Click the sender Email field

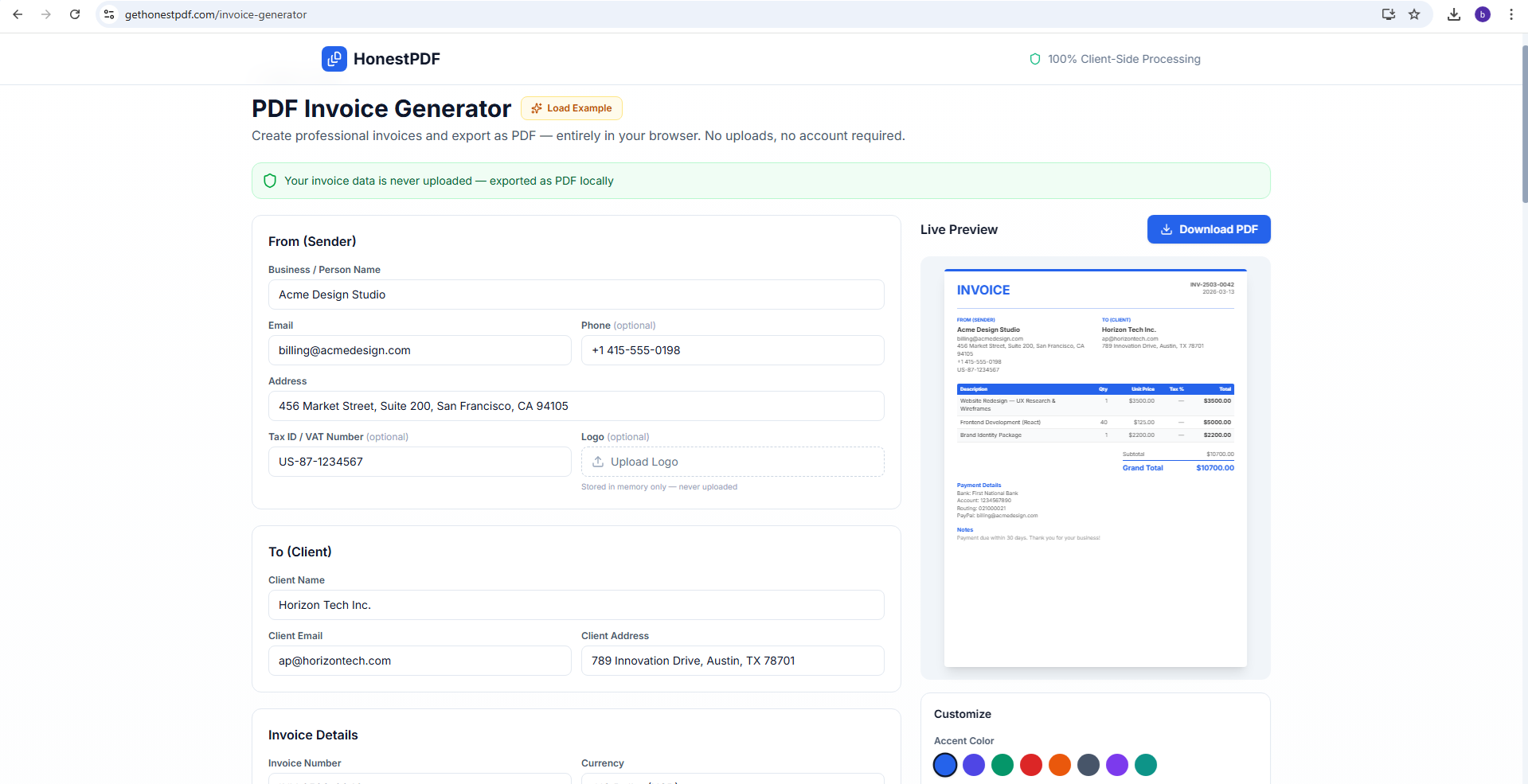pos(420,350)
